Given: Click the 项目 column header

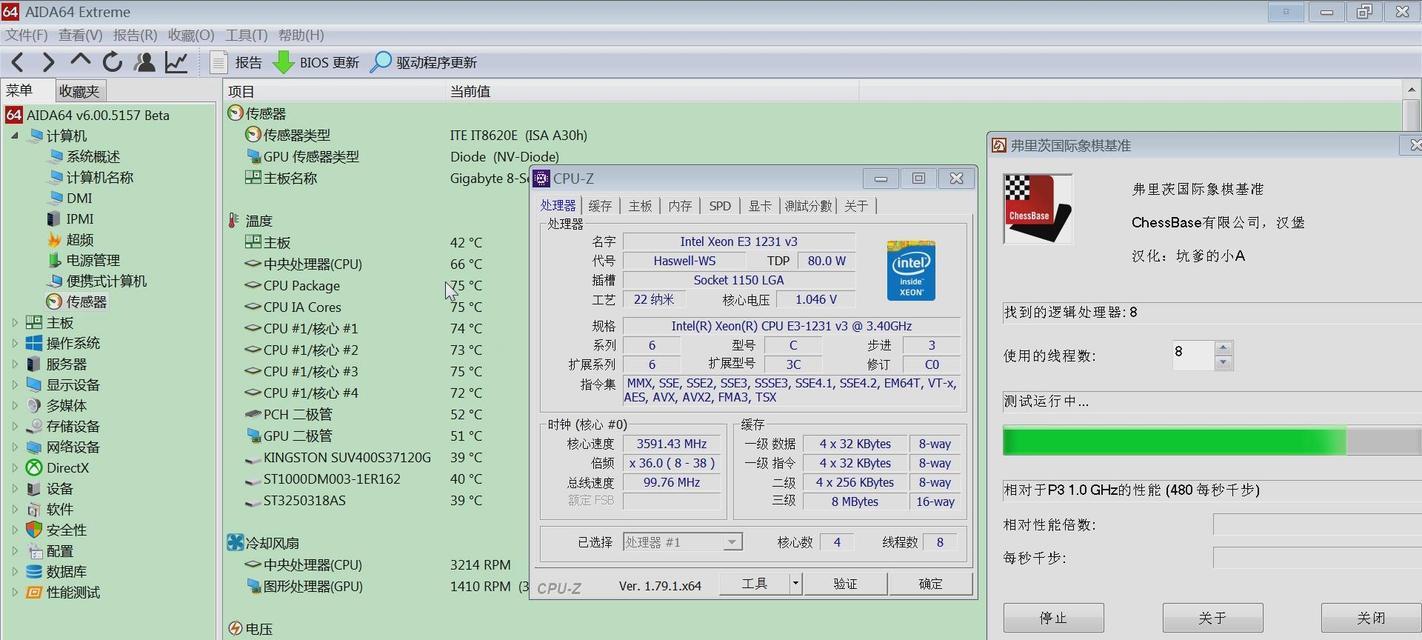Looking at the screenshot, I should (x=334, y=91).
